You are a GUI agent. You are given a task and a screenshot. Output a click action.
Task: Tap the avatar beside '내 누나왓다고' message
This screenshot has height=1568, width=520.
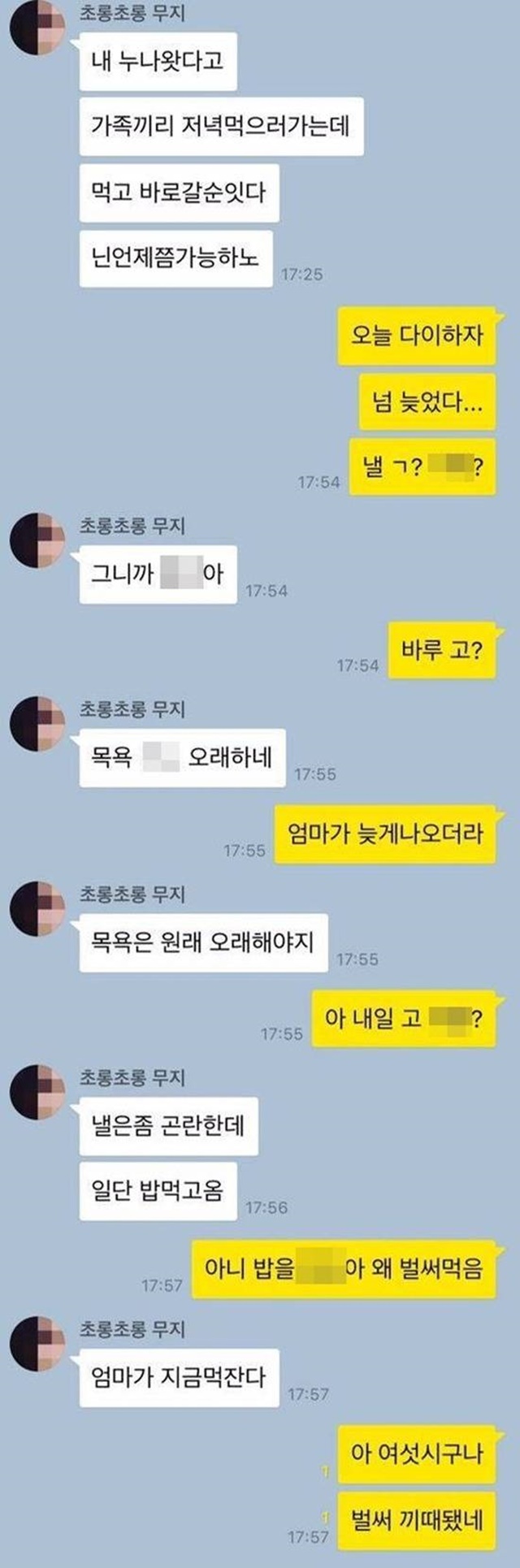37,30
